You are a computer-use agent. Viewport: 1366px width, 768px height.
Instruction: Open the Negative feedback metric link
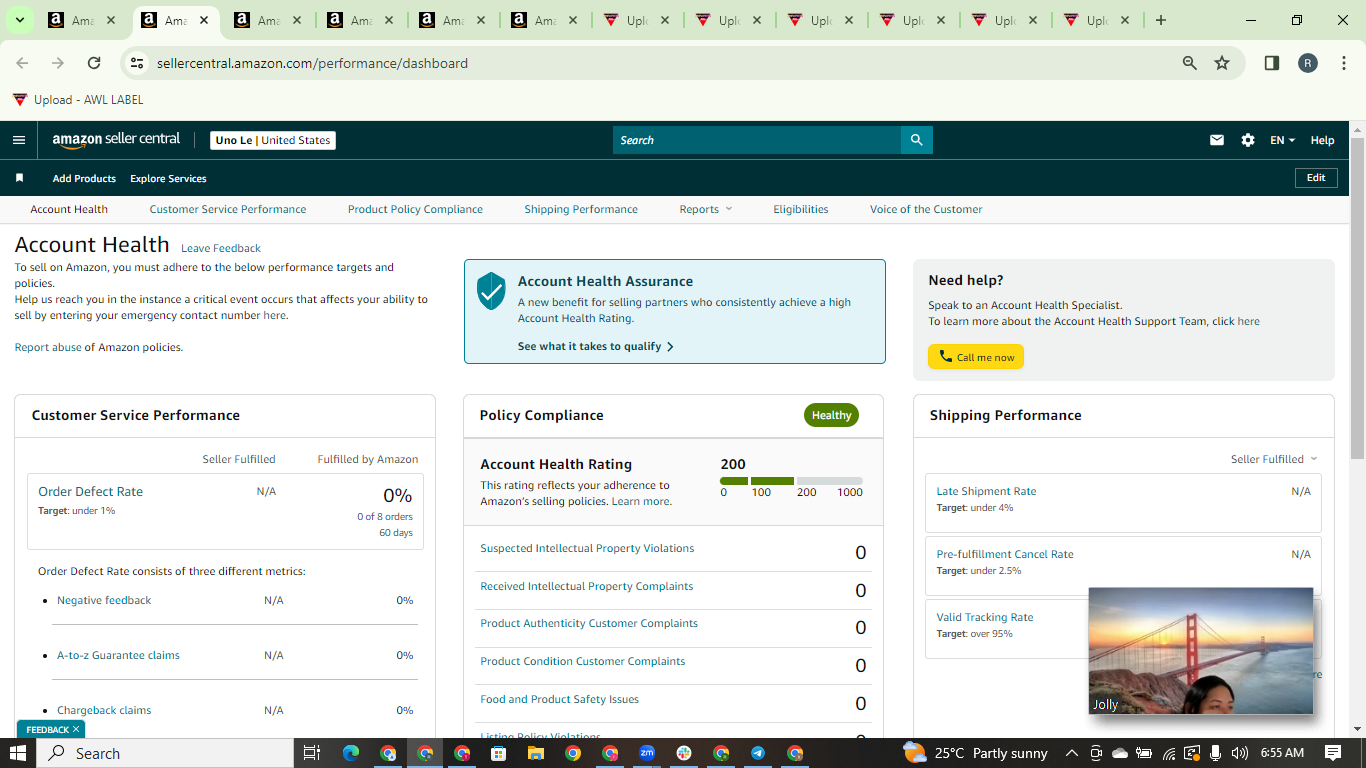pyautogui.click(x=104, y=600)
